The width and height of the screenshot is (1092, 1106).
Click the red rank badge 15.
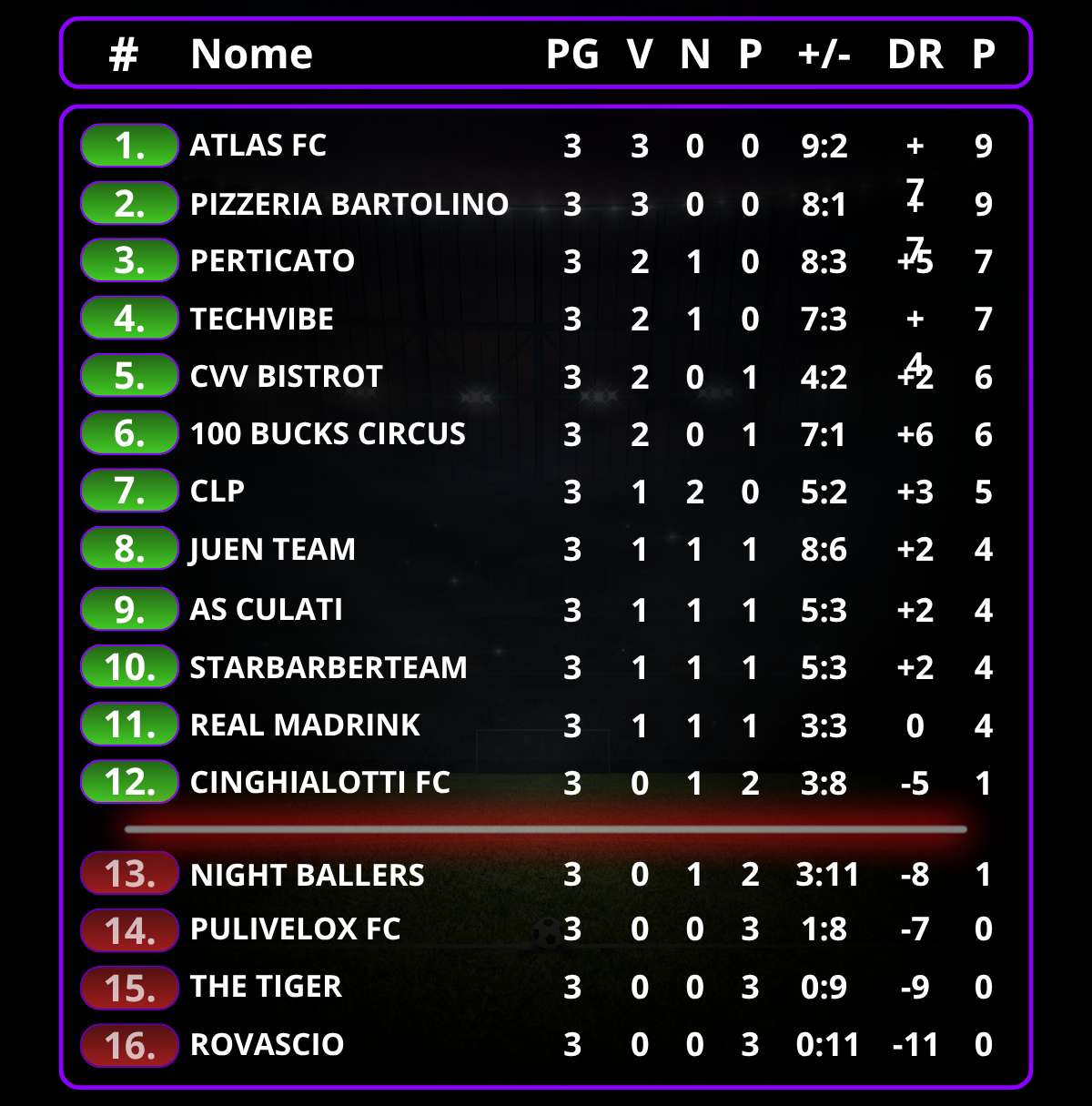[129, 988]
